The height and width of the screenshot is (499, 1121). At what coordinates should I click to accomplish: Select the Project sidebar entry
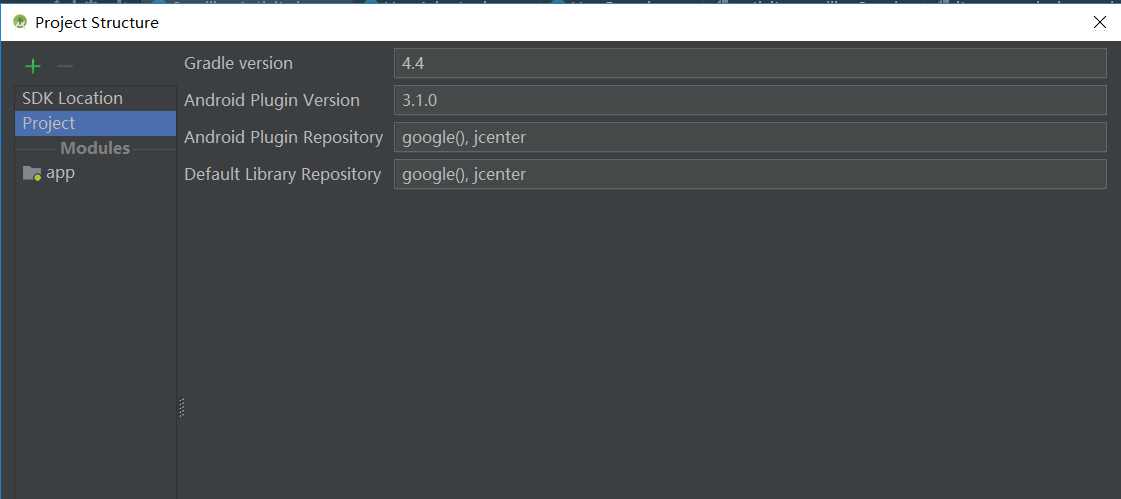point(95,123)
